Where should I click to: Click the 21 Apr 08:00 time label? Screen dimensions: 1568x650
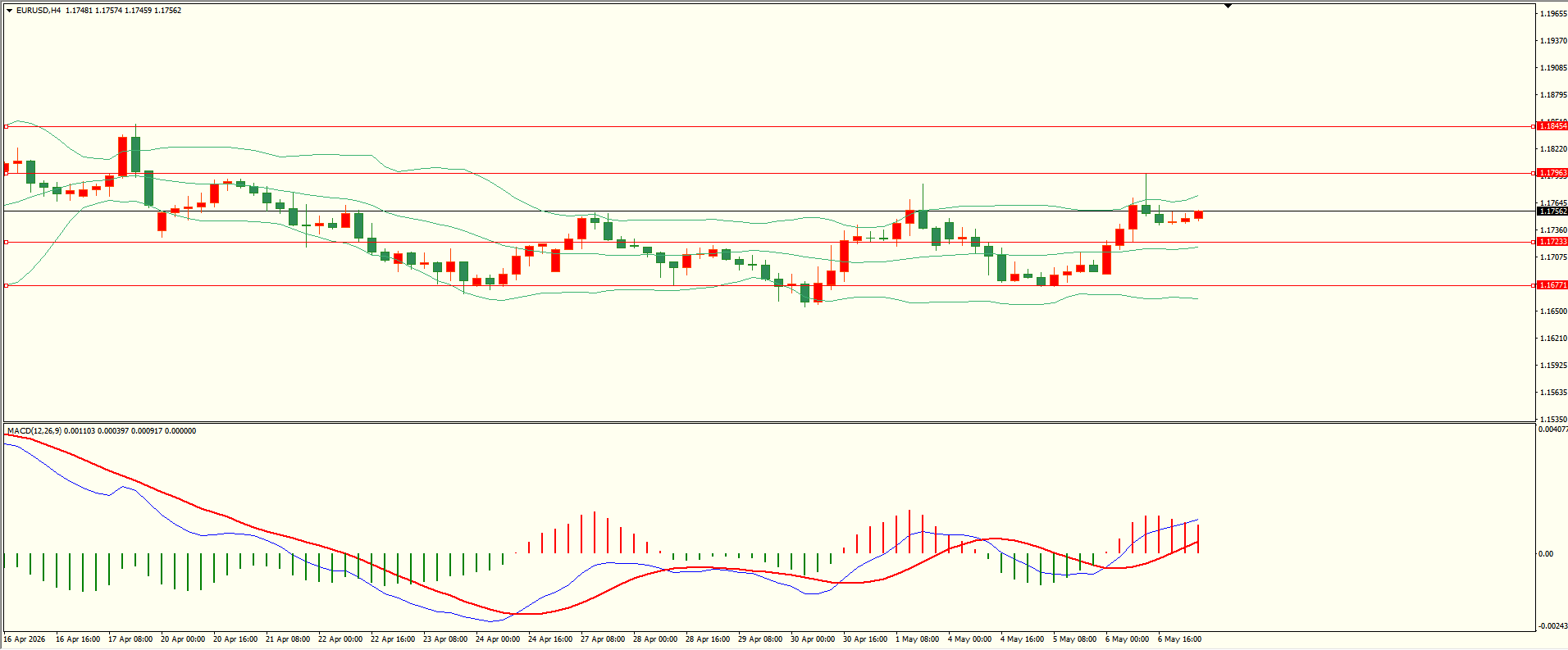[x=288, y=639]
